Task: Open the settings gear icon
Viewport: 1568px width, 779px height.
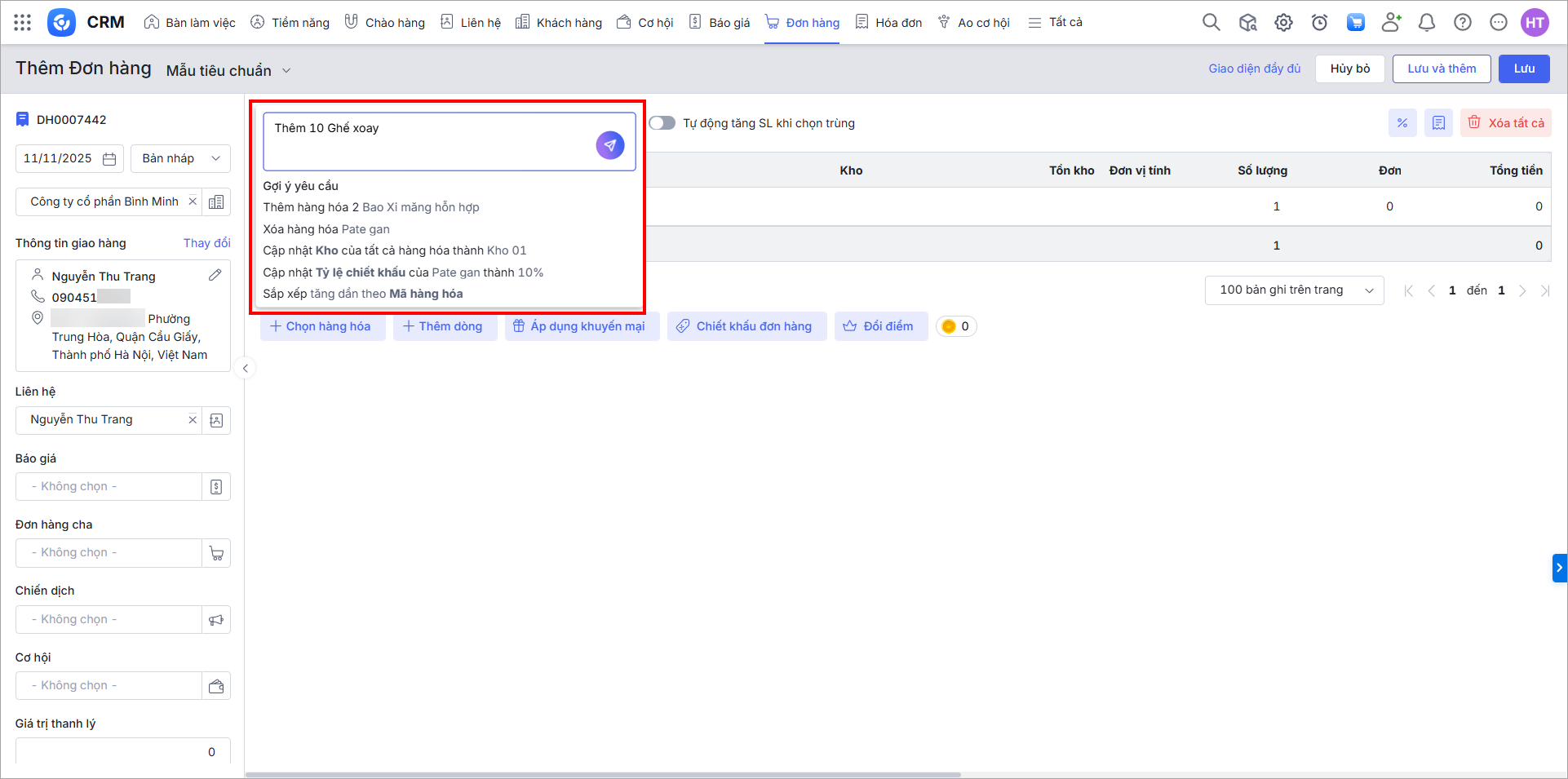Action: 1283,23
